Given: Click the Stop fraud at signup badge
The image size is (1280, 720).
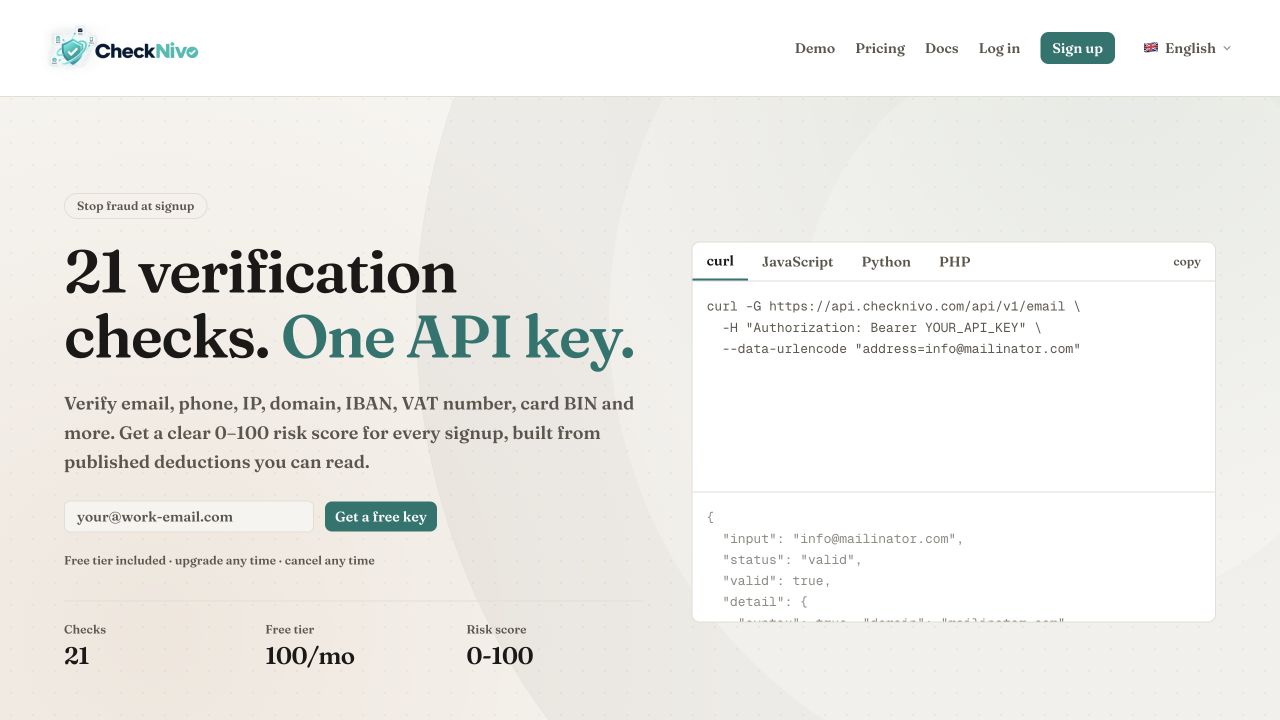Looking at the screenshot, I should point(136,206).
